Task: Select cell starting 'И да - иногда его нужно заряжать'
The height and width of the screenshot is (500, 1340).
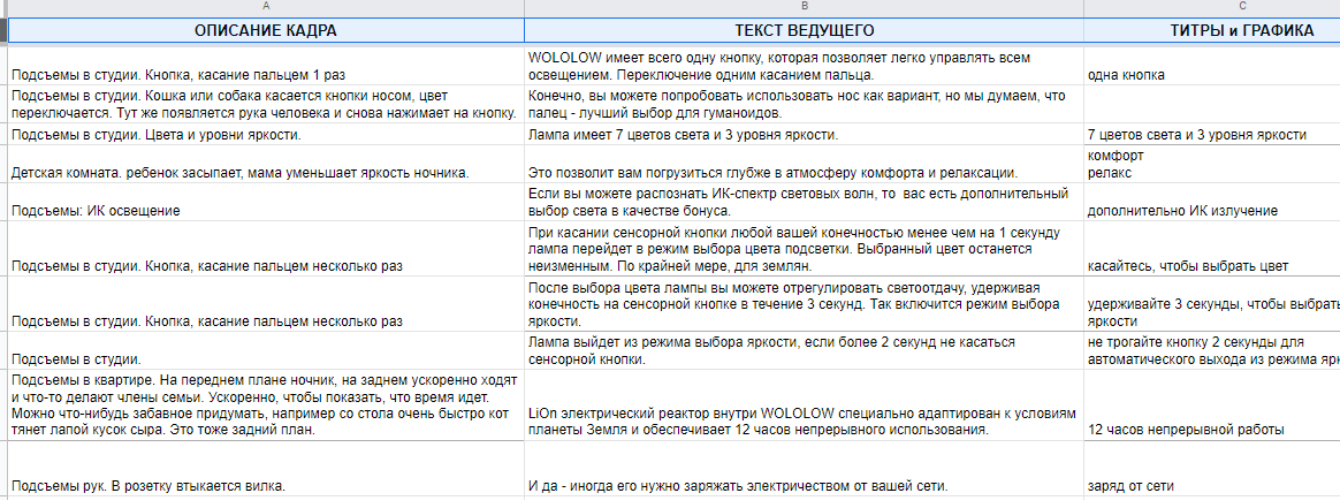Action: coord(804,469)
